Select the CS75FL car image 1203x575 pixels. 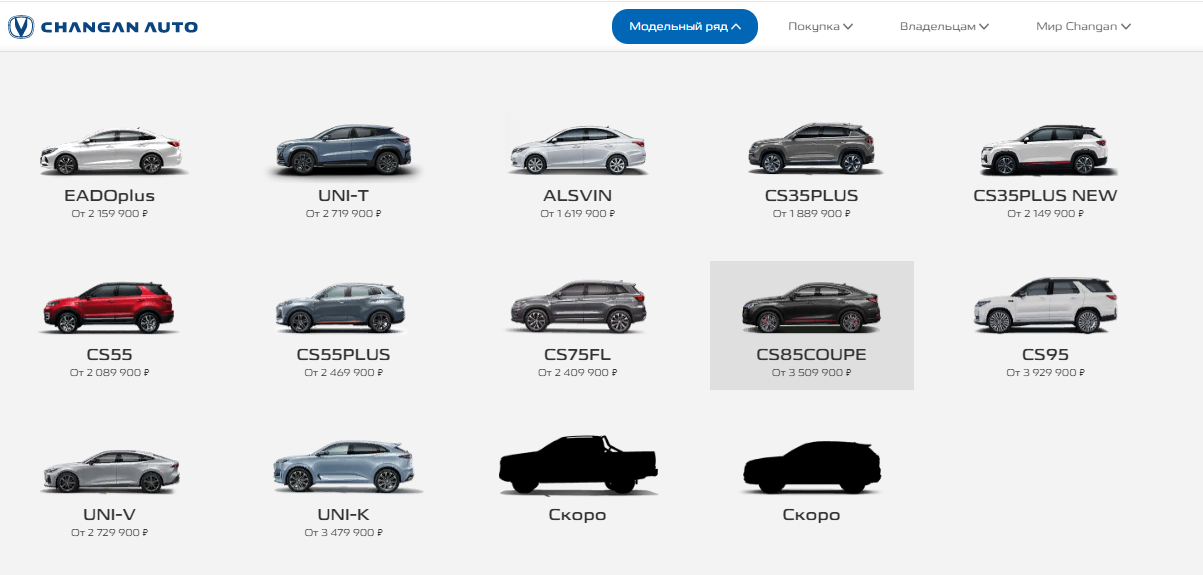pyautogui.click(x=577, y=307)
